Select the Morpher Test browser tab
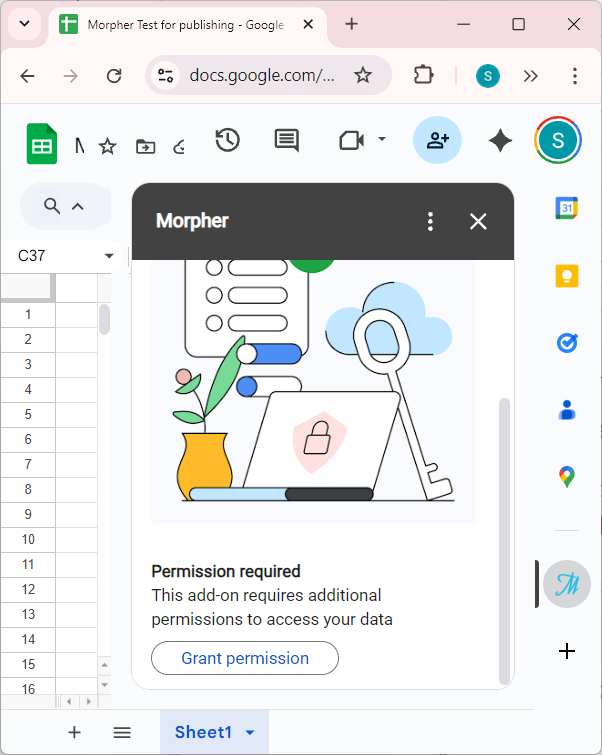602x755 pixels. [x=185, y=25]
